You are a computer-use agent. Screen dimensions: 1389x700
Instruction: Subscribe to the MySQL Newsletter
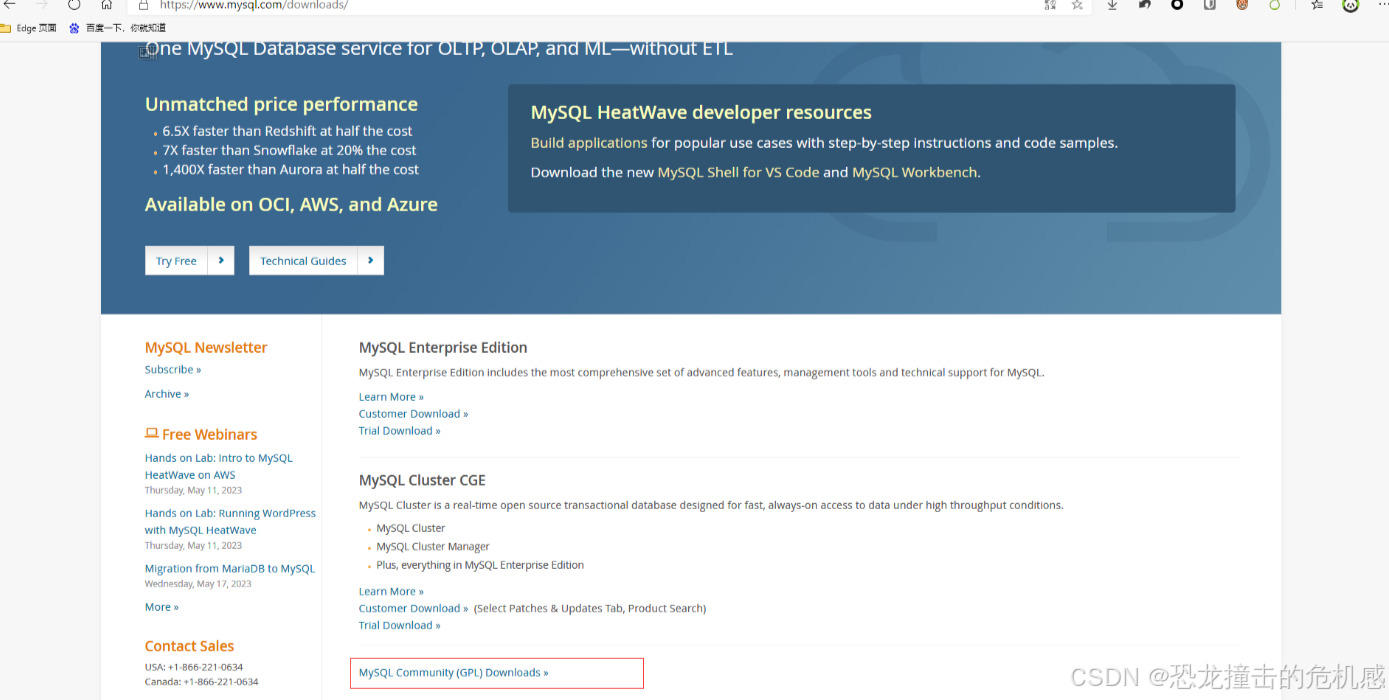point(173,370)
